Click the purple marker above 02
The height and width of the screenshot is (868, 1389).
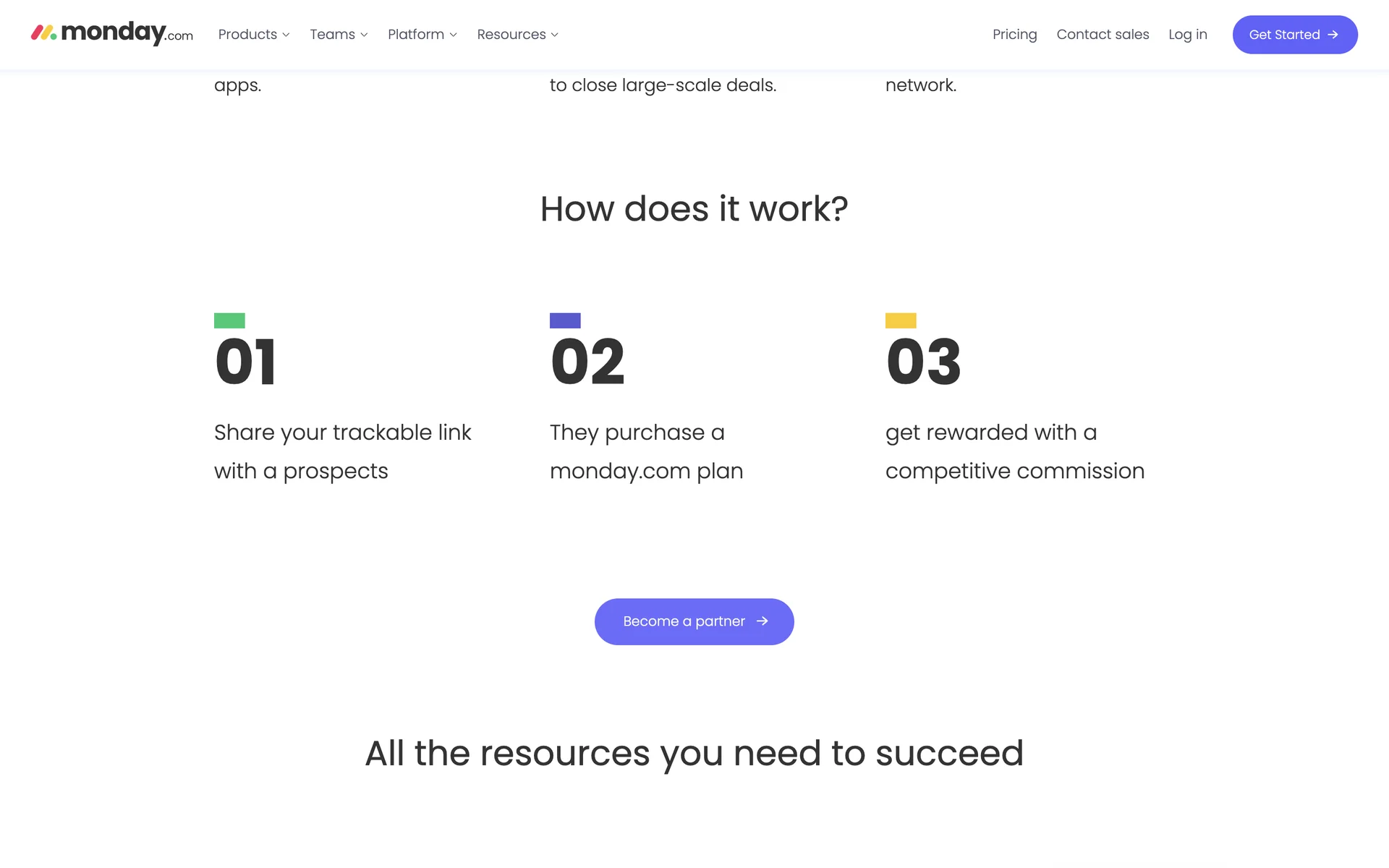[x=565, y=320]
